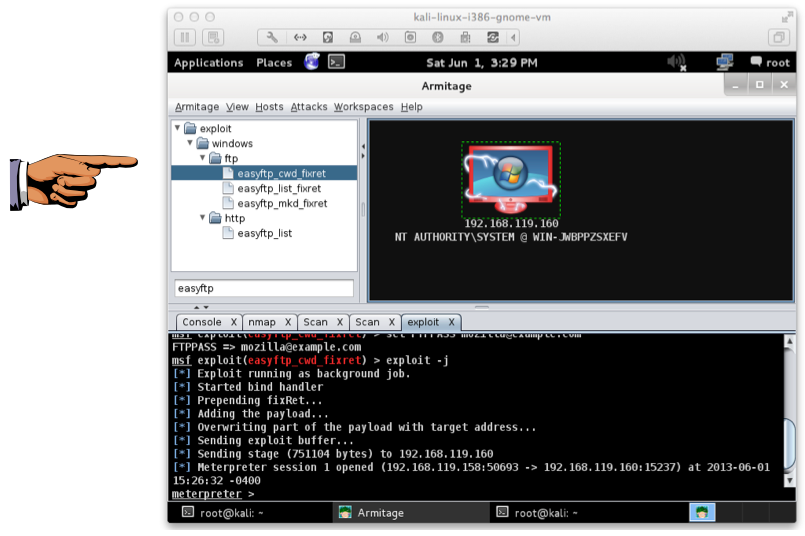Click the CD/DVD drive icon in VM toolbar
805x536 pixels.
tap(355, 37)
